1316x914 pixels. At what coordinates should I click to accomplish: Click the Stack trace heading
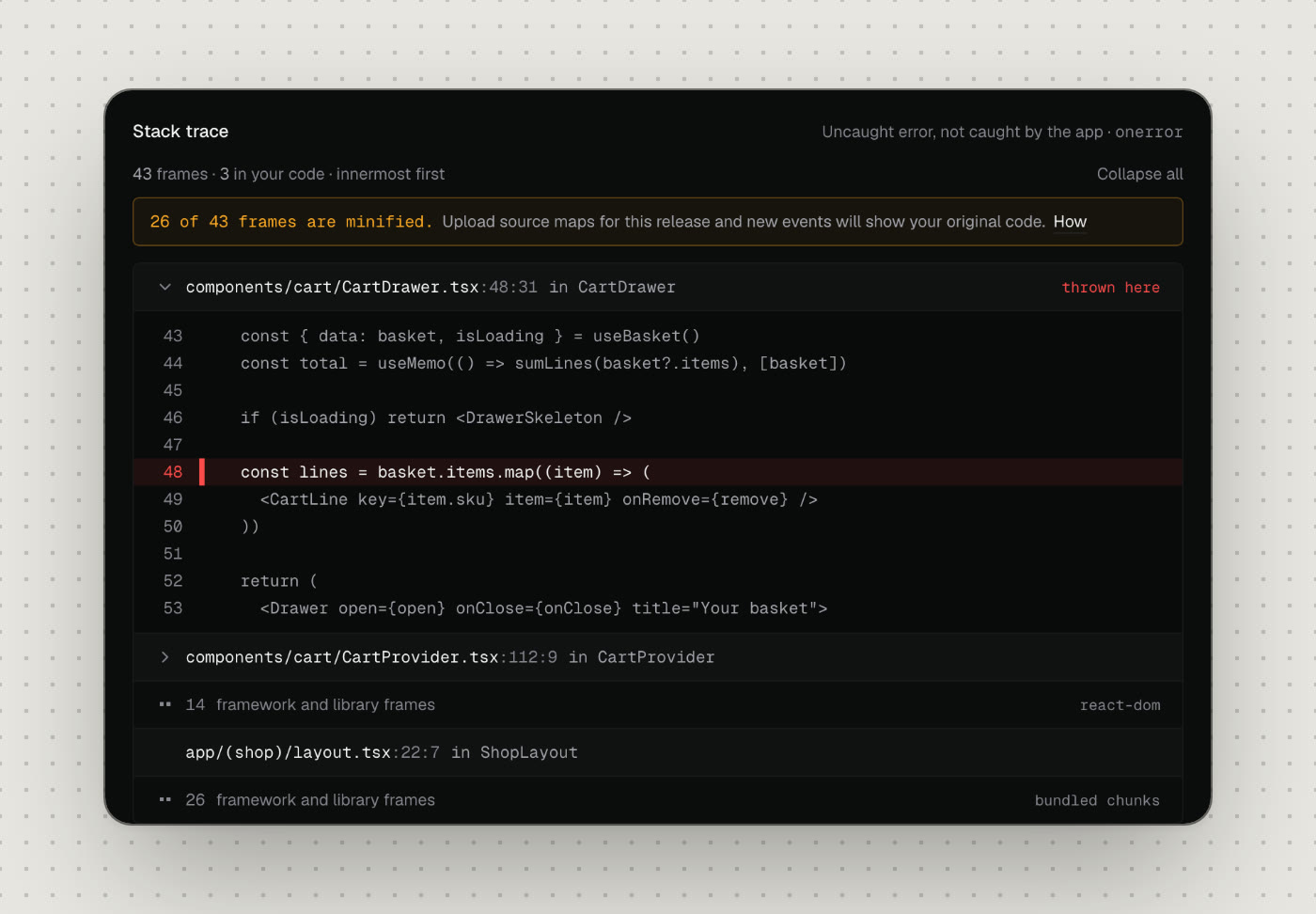tap(180, 132)
